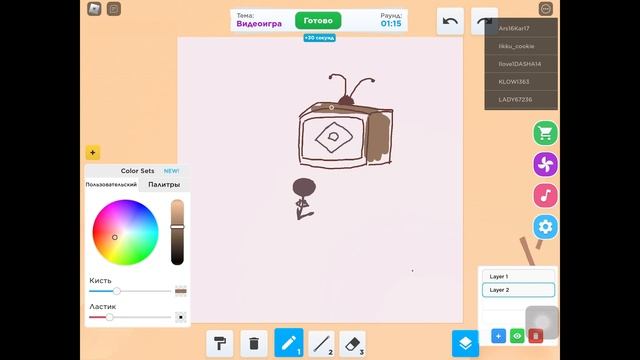640x360 pixels.
Task: Select the pencil tool numbered 1
Action: click(x=289, y=343)
